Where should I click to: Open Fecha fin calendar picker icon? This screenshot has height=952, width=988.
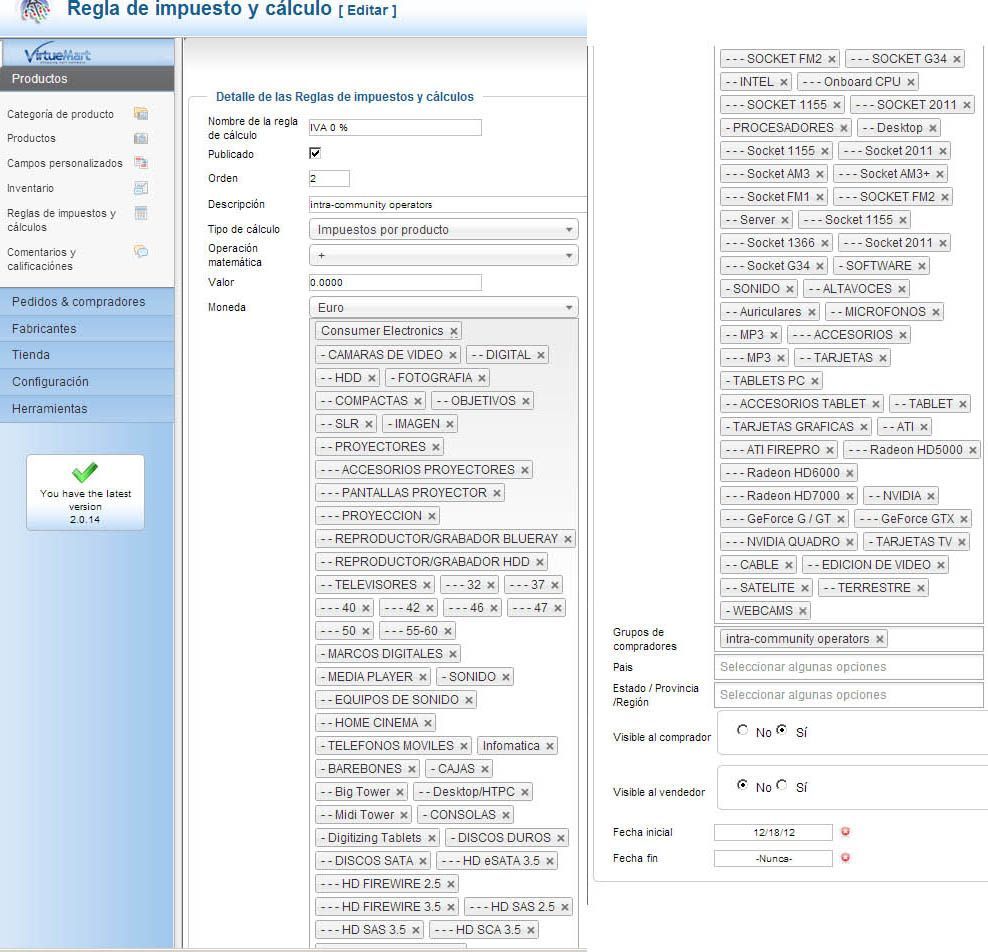846,857
